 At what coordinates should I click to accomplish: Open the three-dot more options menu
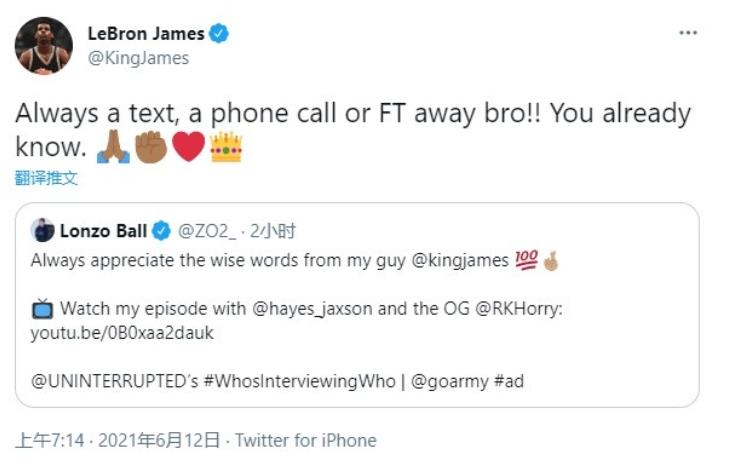(688, 32)
